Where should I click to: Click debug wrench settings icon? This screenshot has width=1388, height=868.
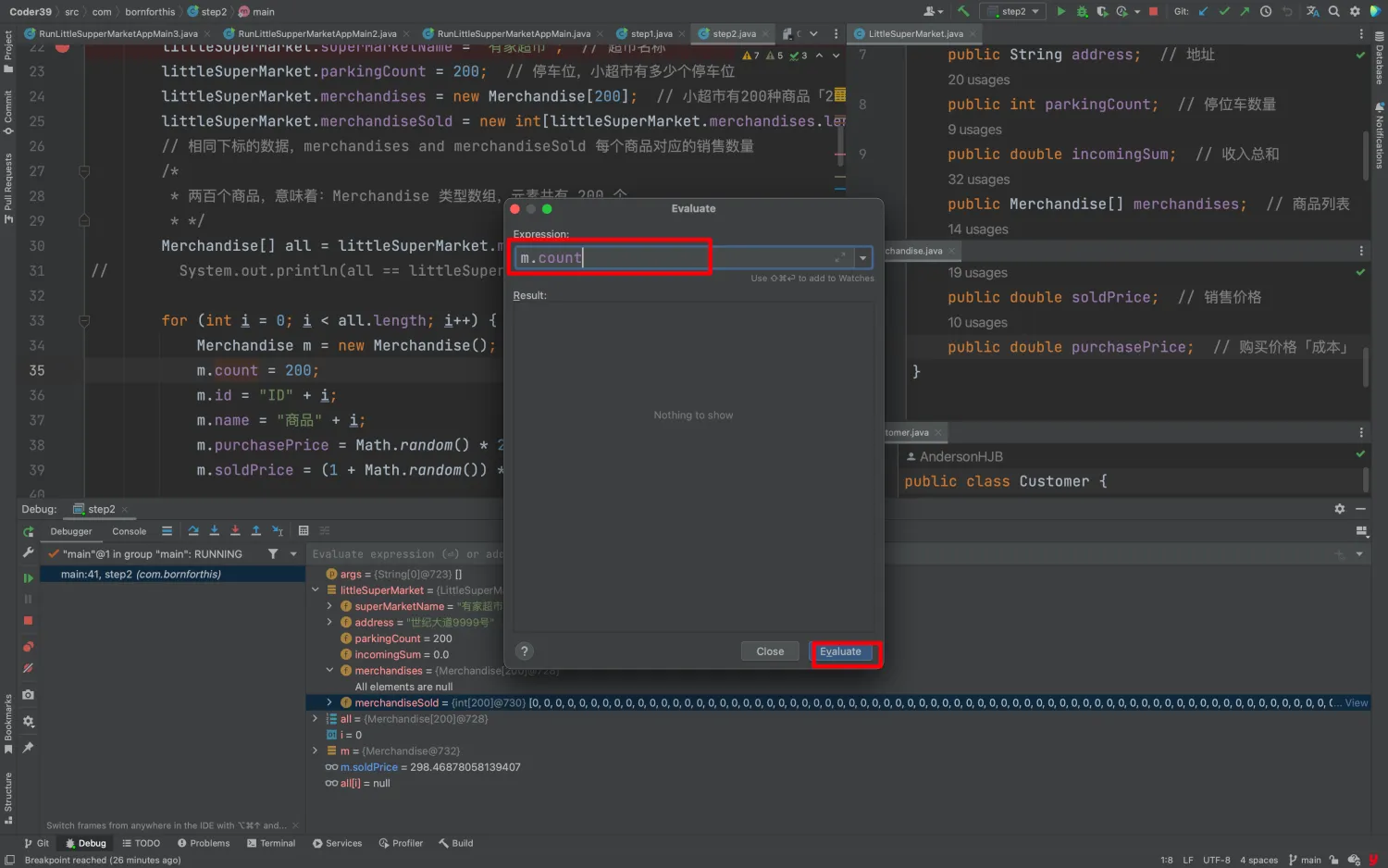(x=28, y=552)
